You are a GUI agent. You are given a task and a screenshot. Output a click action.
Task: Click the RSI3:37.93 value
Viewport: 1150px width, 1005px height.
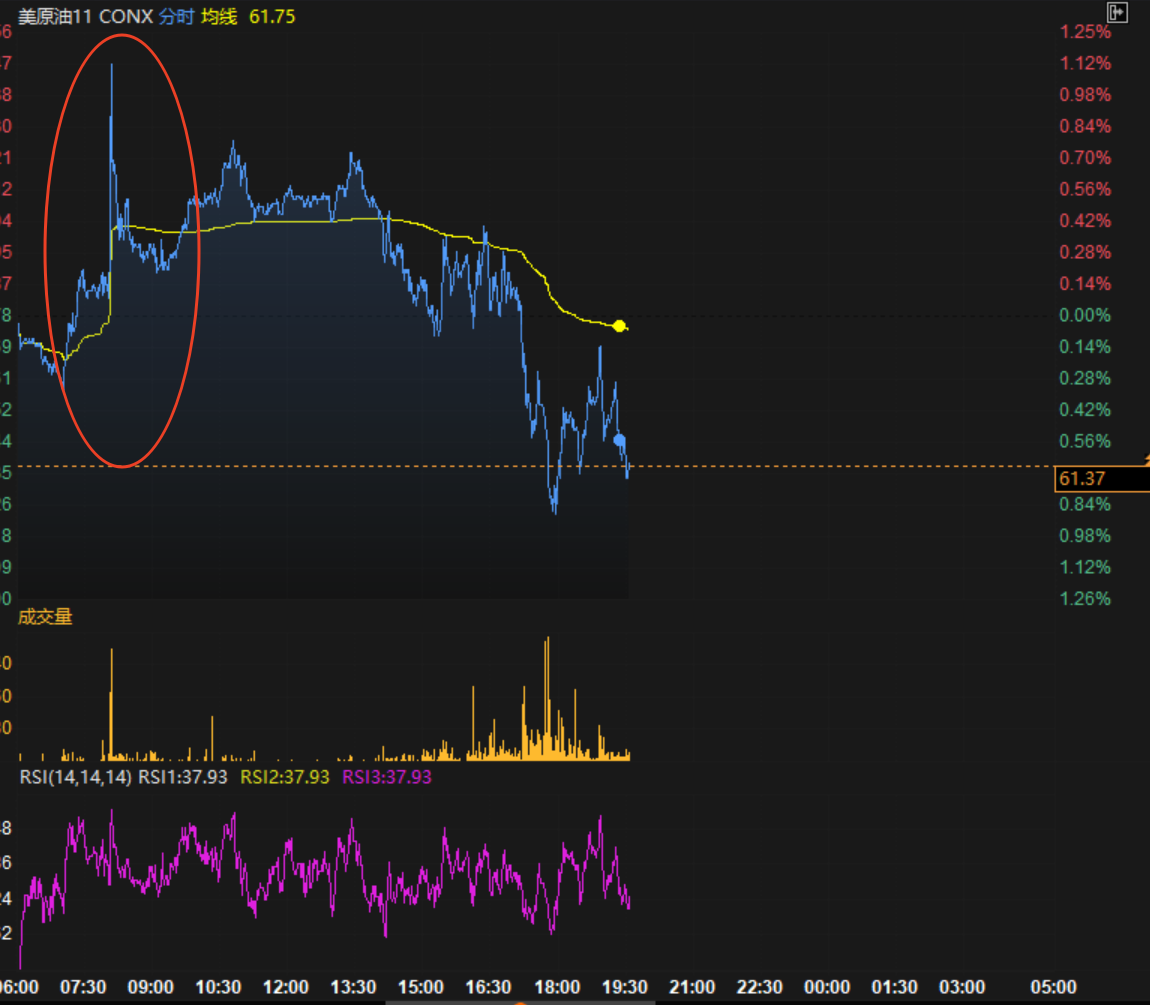point(387,777)
